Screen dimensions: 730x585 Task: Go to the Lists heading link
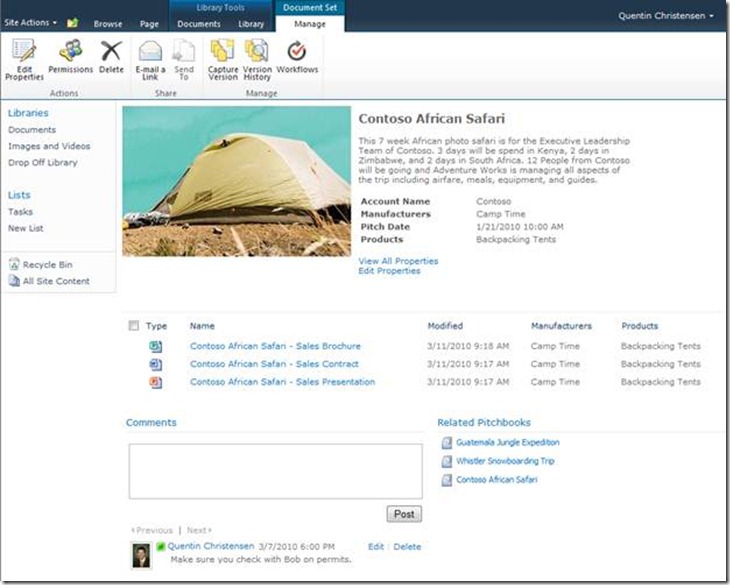[19, 195]
